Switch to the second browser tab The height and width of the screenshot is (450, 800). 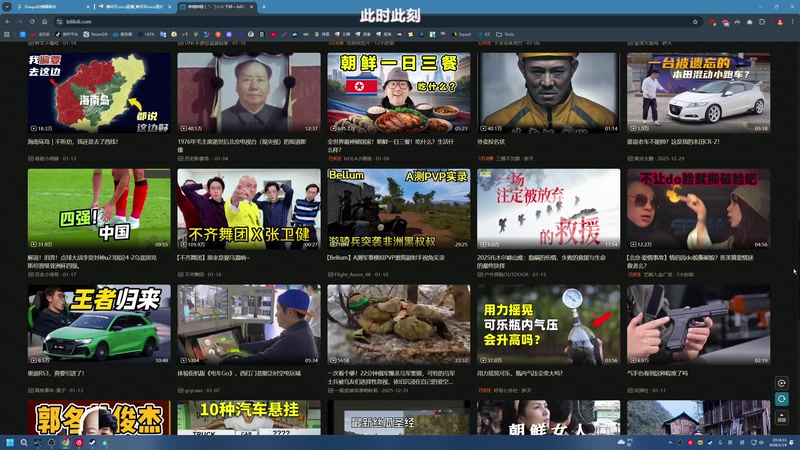tap(135, 7)
